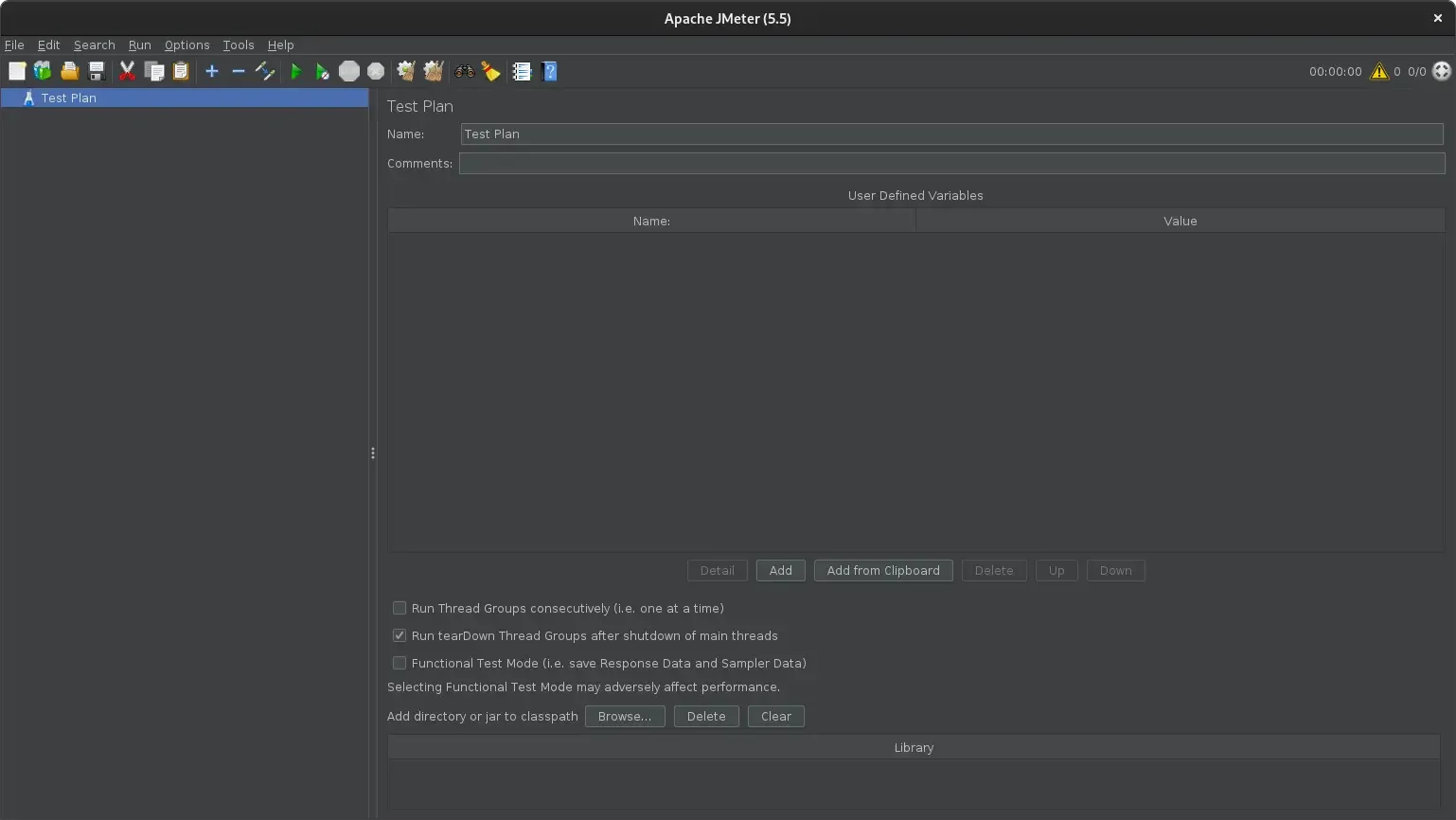Image resolution: width=1456 pixels, height=820 pixels.
Task: Click the Clear All results icon
Action: [x=434, y=71]
